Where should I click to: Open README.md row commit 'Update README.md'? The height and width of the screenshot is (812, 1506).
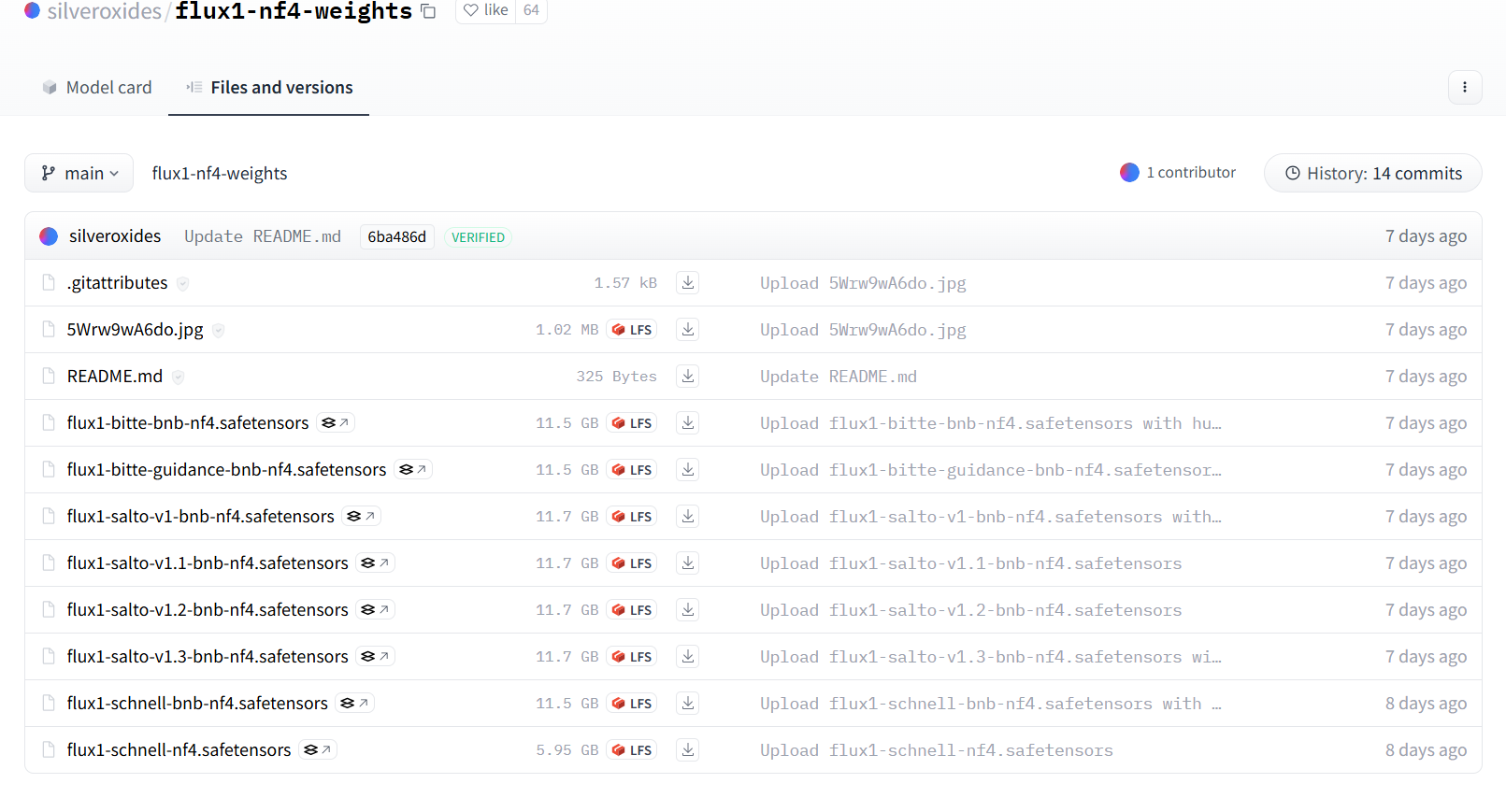coord(839,377)
